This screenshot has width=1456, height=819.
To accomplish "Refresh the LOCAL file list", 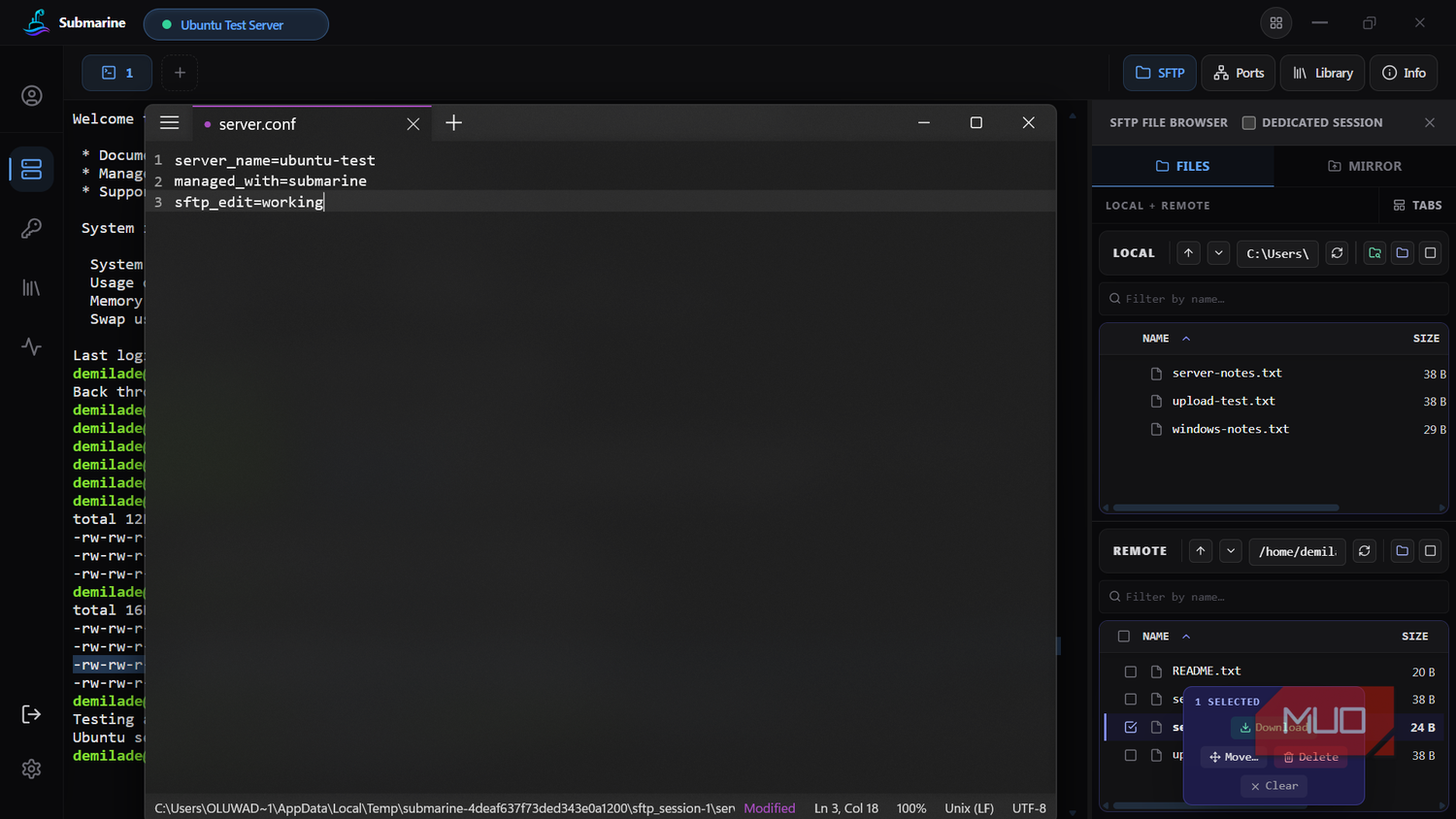I will pyautogui.click(x=1337, y=253).
